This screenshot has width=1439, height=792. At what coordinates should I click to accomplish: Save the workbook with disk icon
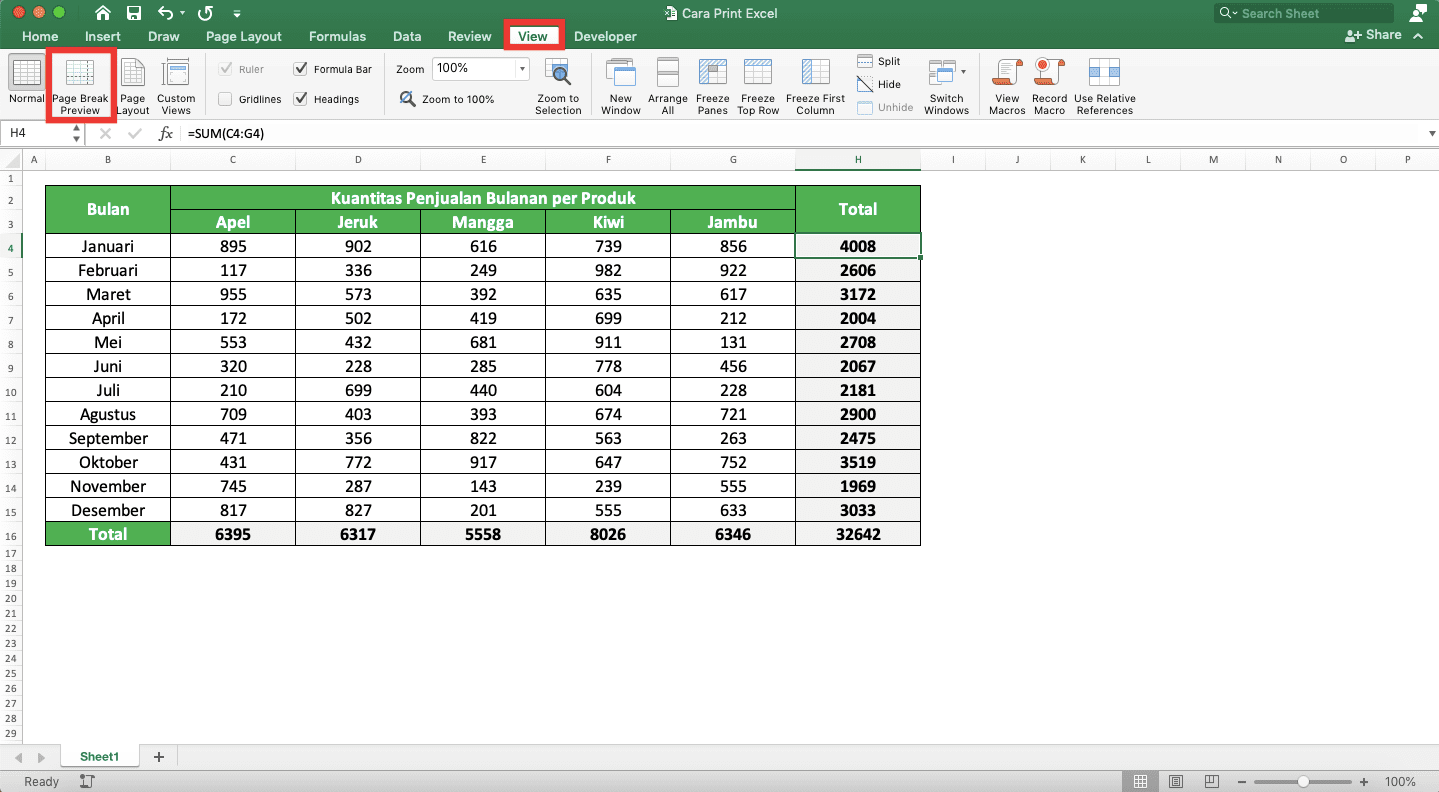134,13
